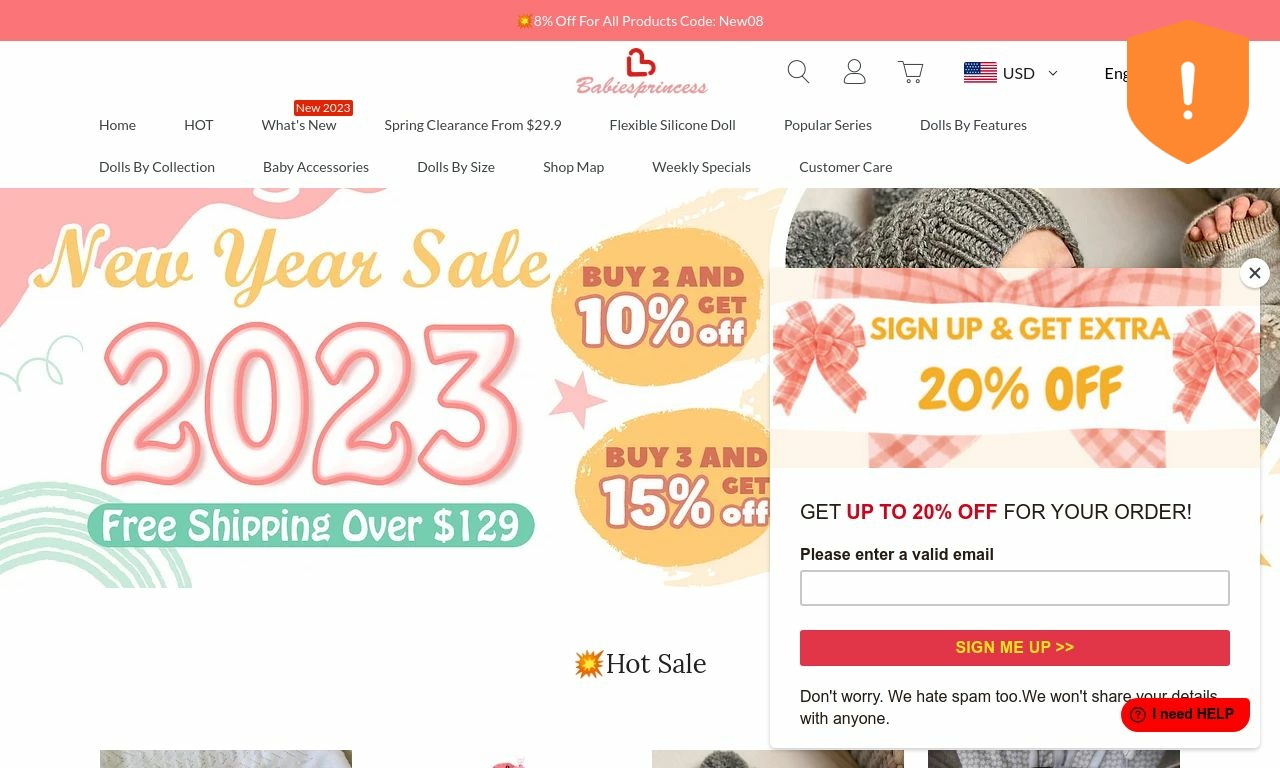Open the shopping cart icon
This screenshot has height=768, width=1280.
[910, 72]
